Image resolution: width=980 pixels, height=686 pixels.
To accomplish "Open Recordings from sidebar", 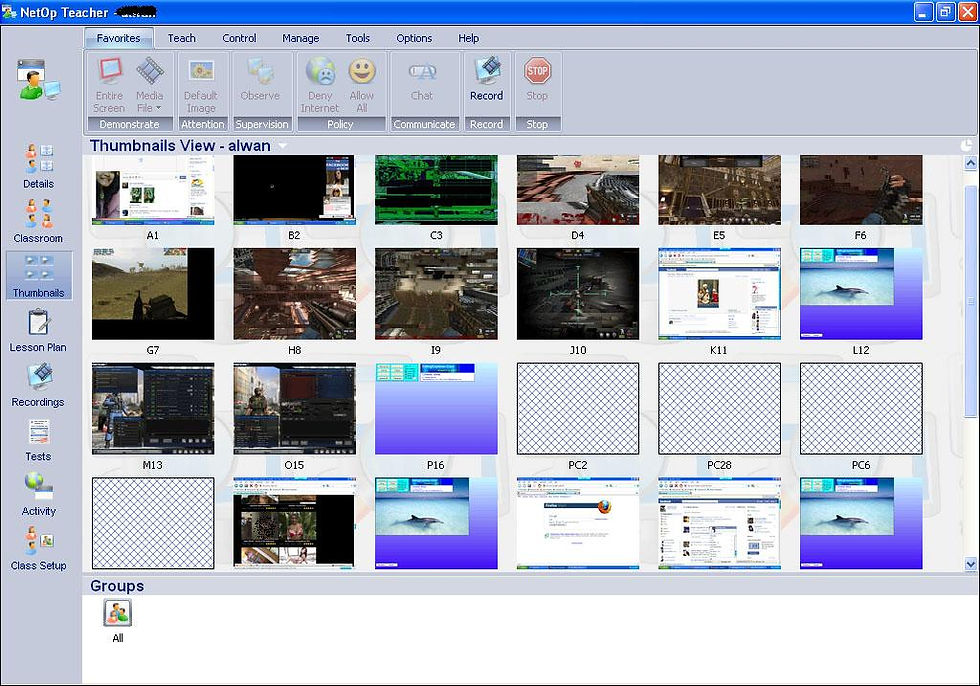I will [x=38, y=385].
